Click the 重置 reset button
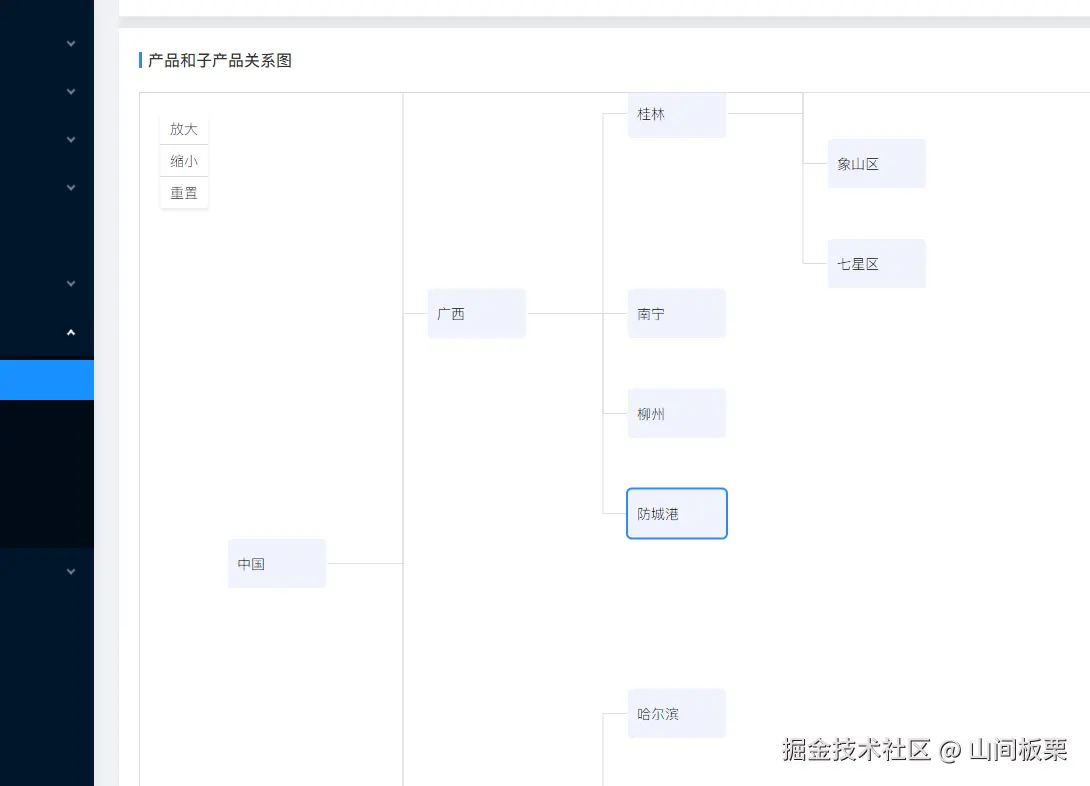1090x786 pixels. 183,192
